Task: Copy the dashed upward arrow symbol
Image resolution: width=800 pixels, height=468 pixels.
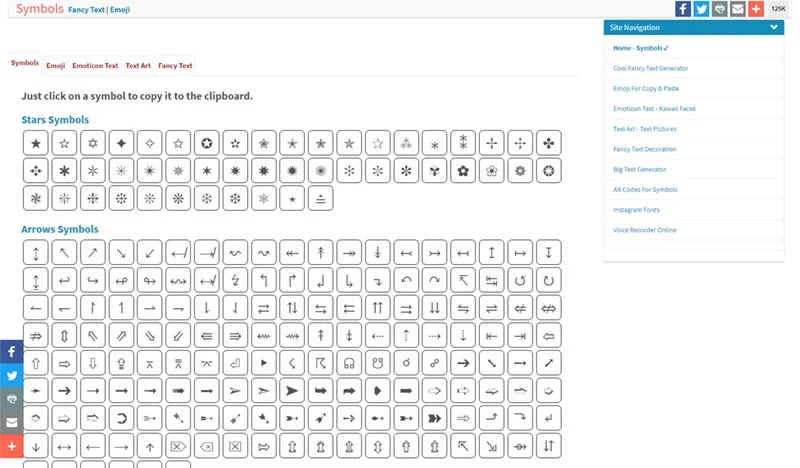Action: coord(406,335)
